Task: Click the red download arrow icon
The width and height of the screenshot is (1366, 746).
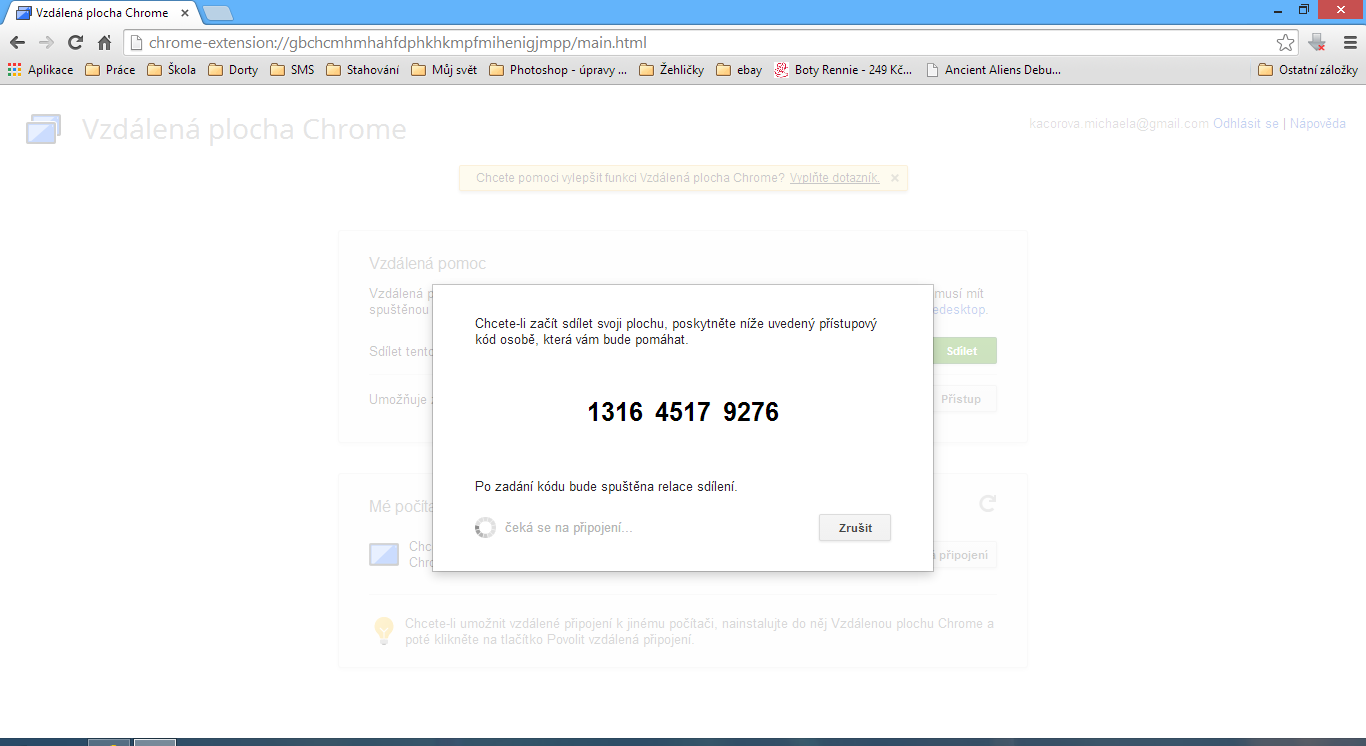Action: point(1317,42)
